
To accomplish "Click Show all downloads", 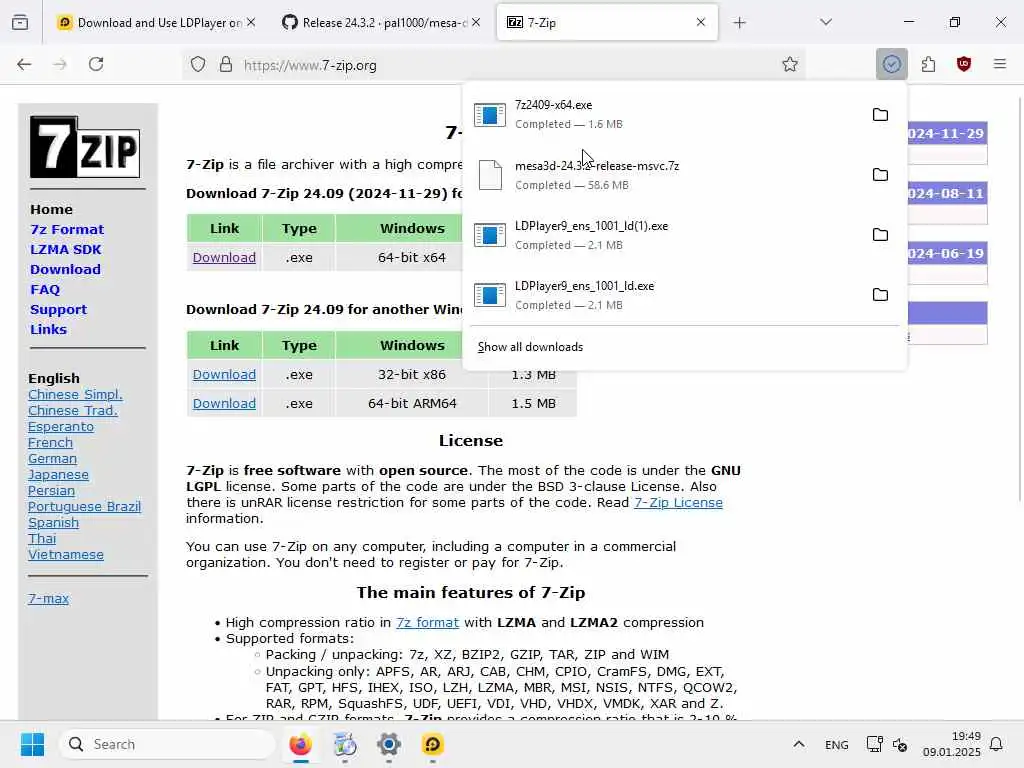I will coord(530,347).
